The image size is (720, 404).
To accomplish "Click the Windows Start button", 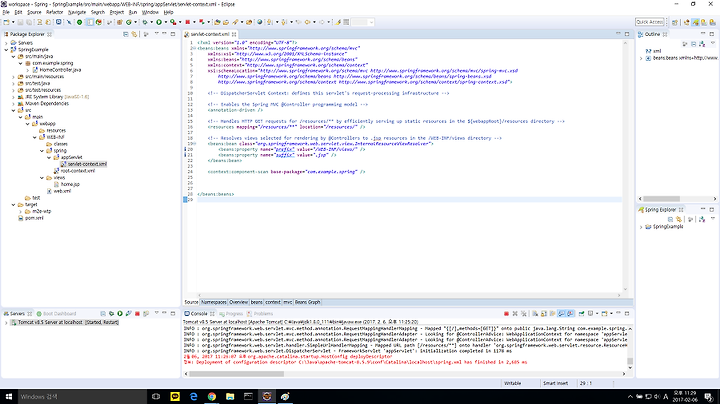I will [8, 396].
